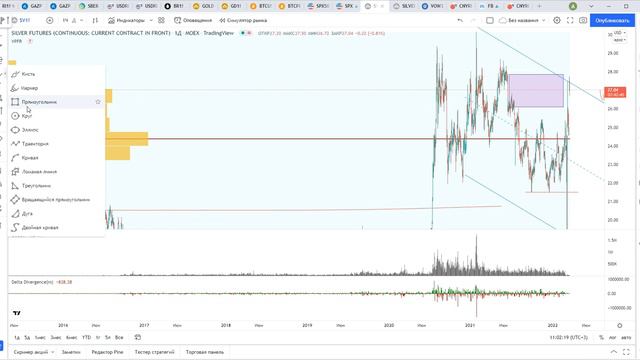Open the USD currency dropdown
Image resolution: width=640 pixels, height=360 pixels.
pyautogui.click(x=619, y=33)
